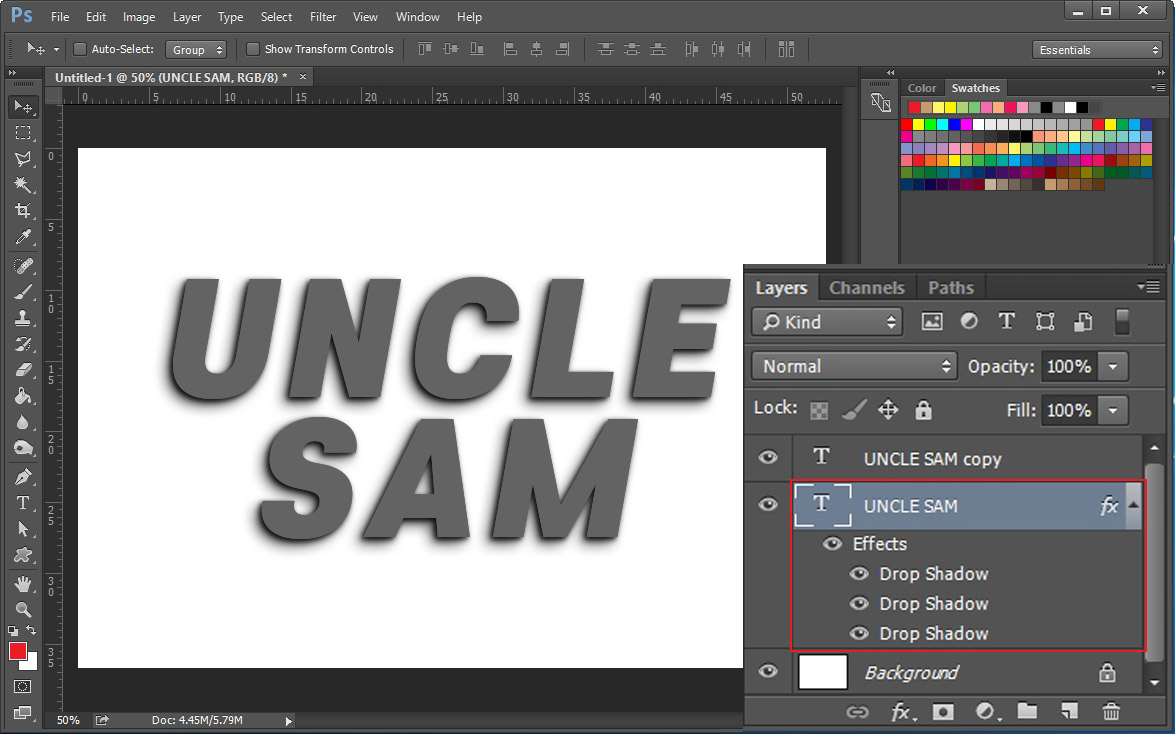This screenshot has width=1175, height=734.
Task: Filter layers by type layers
Action: pos(1006,322)
